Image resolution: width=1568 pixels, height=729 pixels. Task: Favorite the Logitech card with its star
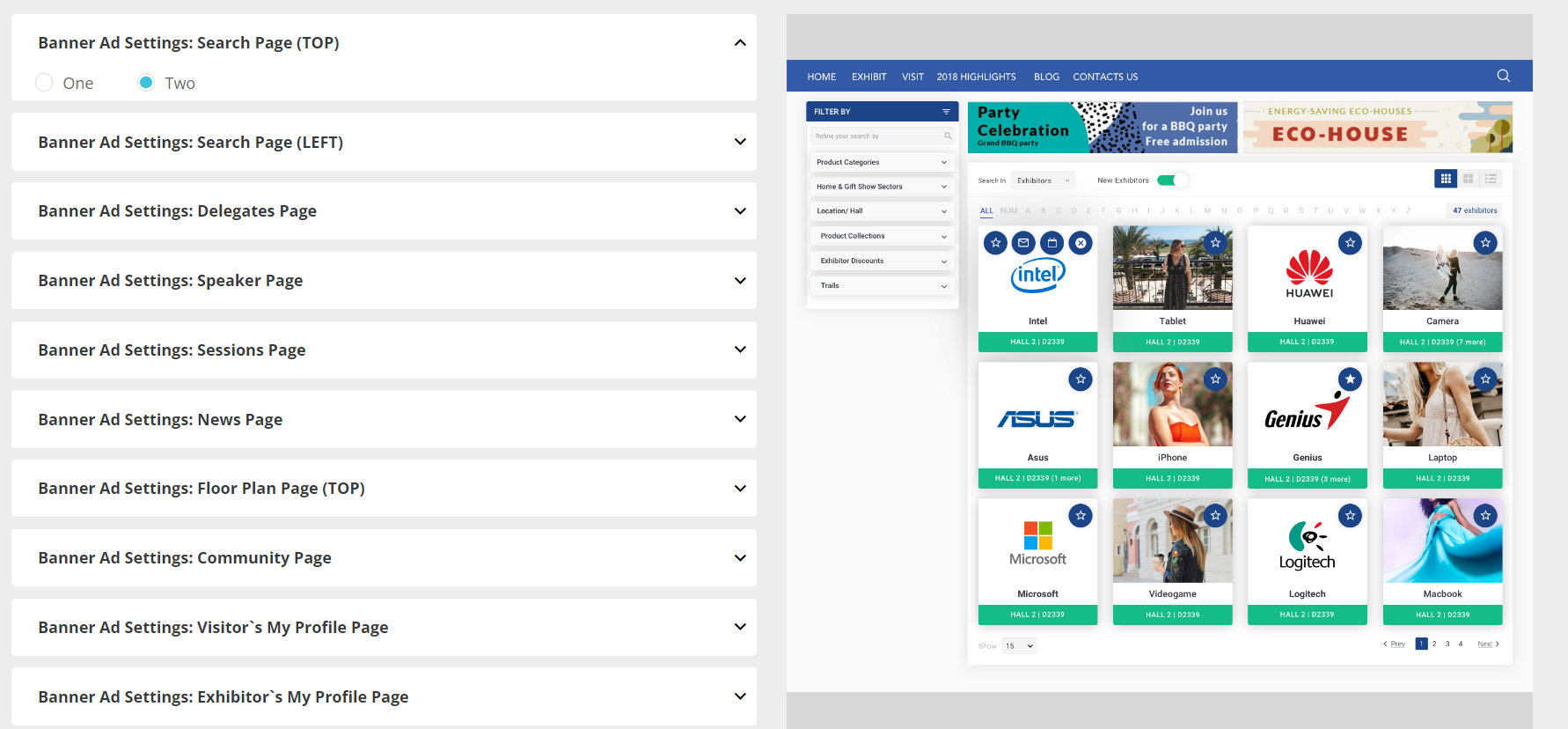[x=1350, y=516]
